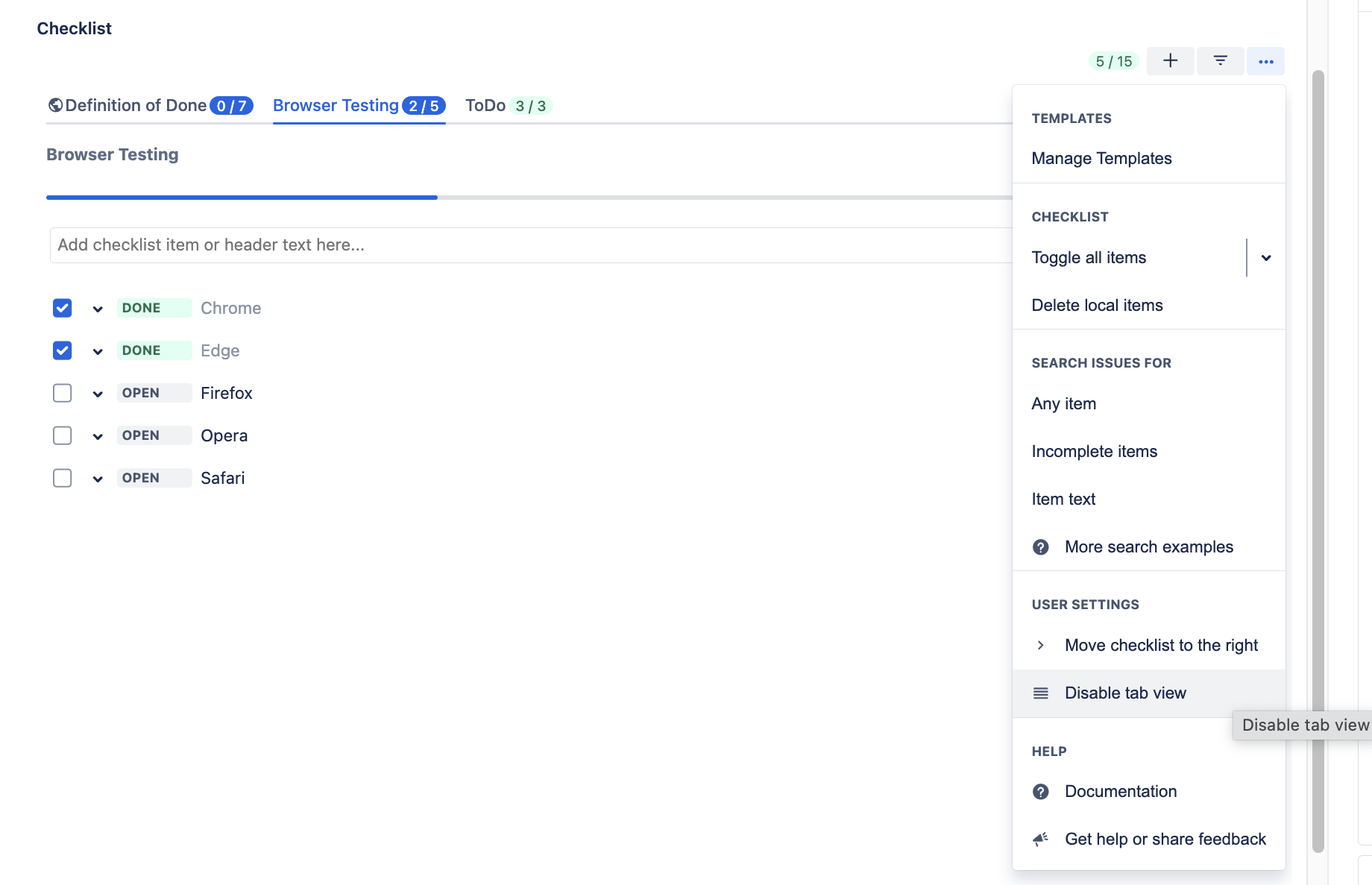Screen dimensions: 1372x885
Task: Select the Browser Testing tab
Action: (359, 106)
